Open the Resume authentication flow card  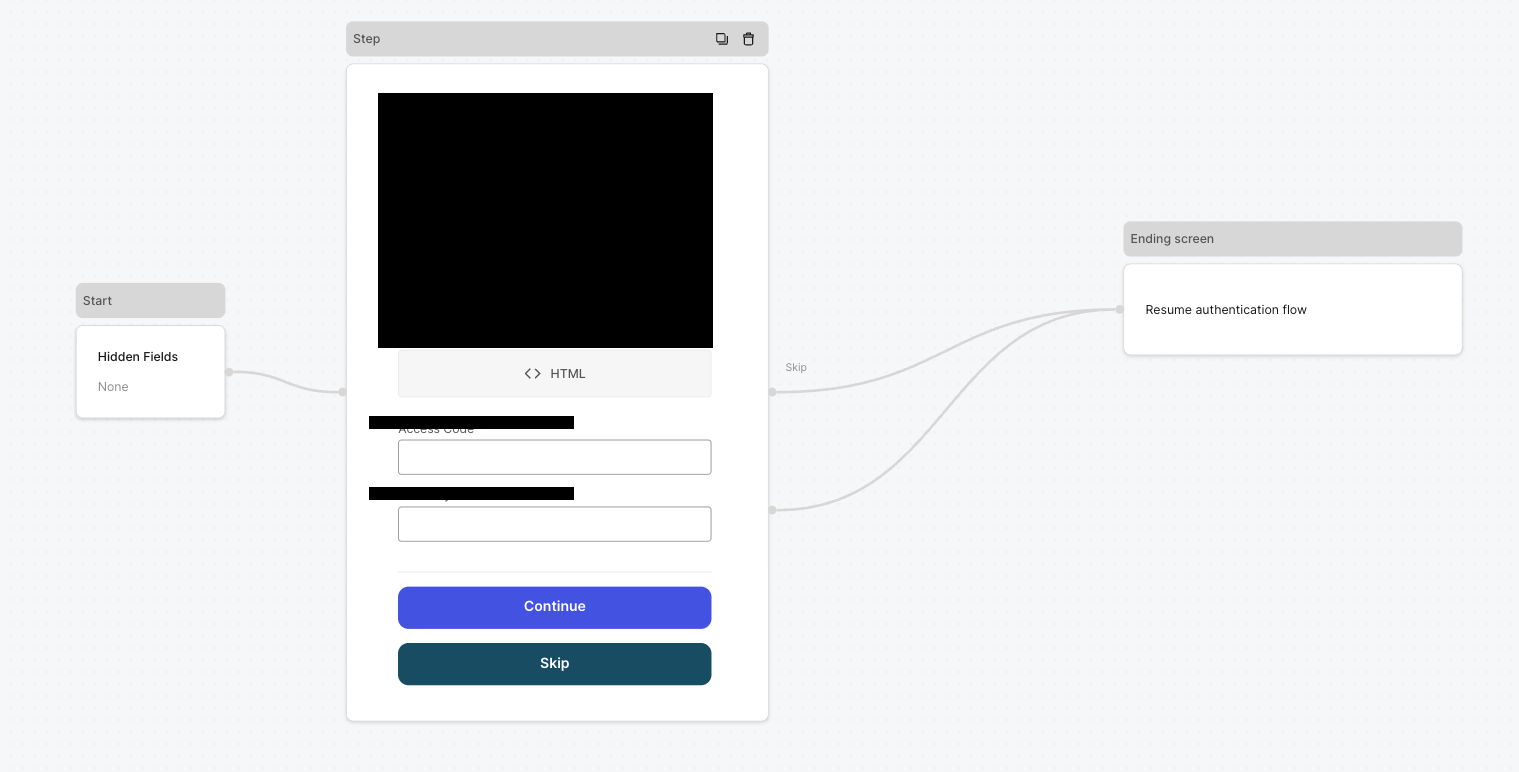pyautogui.click(x=1292, y=309)
